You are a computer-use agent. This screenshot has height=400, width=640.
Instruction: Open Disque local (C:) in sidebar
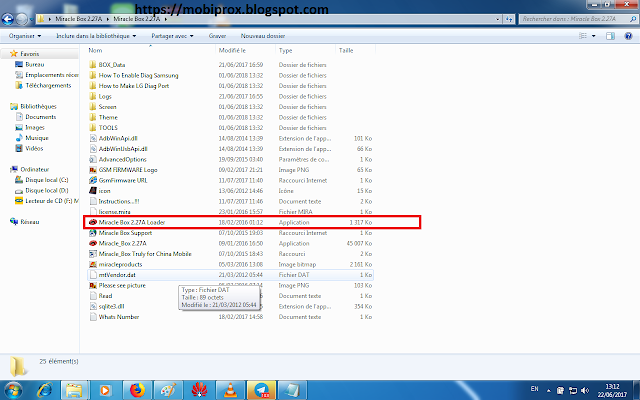tap(47, 180)
